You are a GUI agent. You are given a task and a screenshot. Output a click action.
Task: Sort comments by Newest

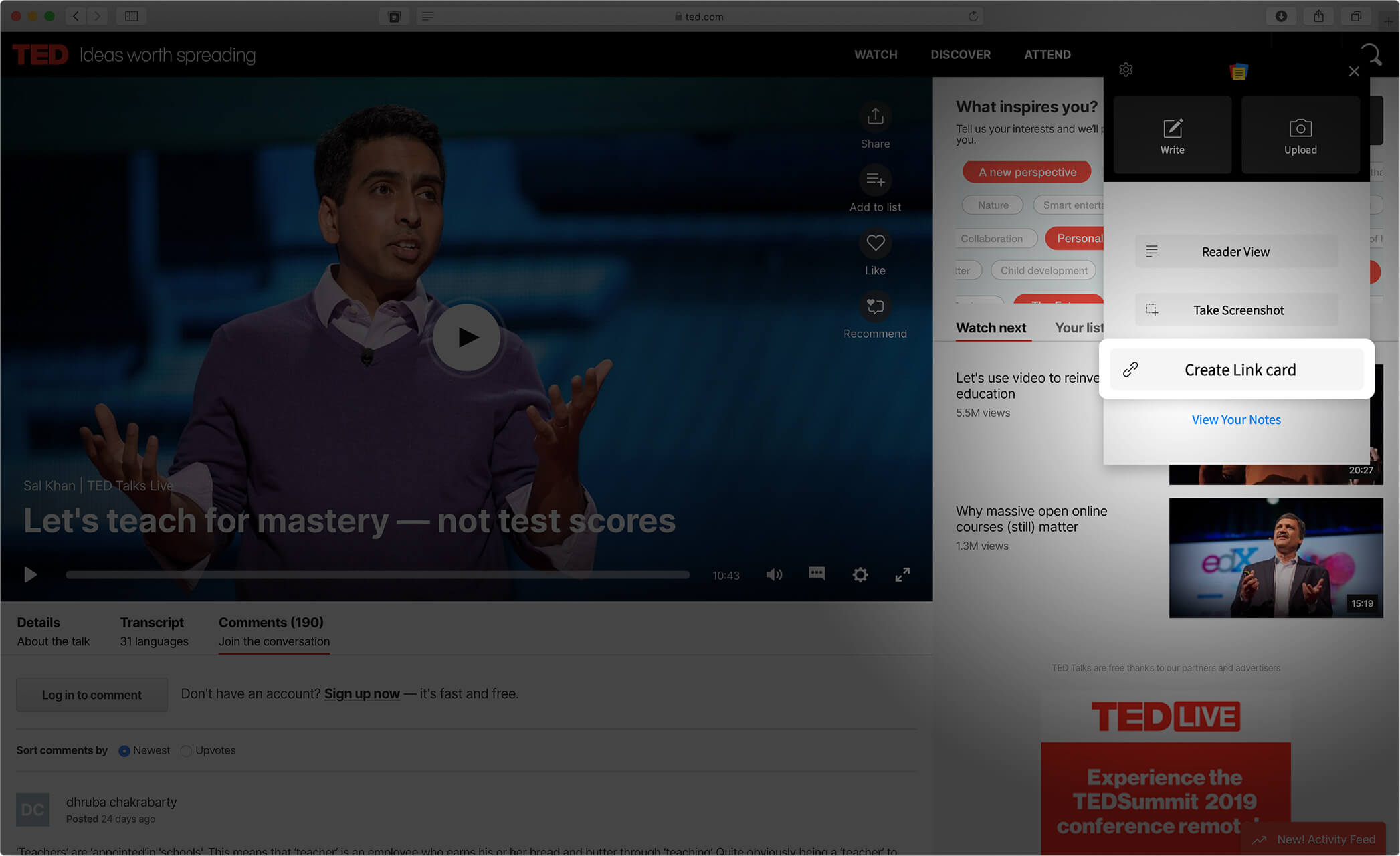coord(124,751)
